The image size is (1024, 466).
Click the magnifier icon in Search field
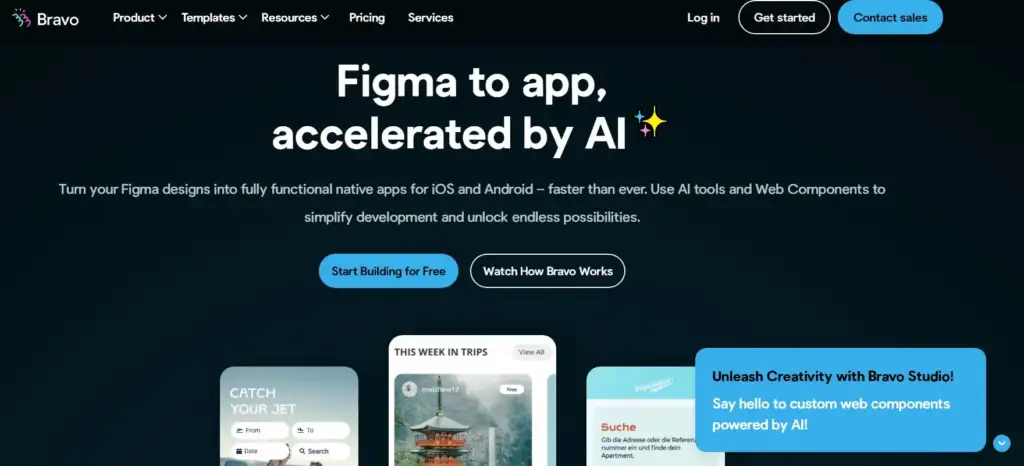click(302, 451)
